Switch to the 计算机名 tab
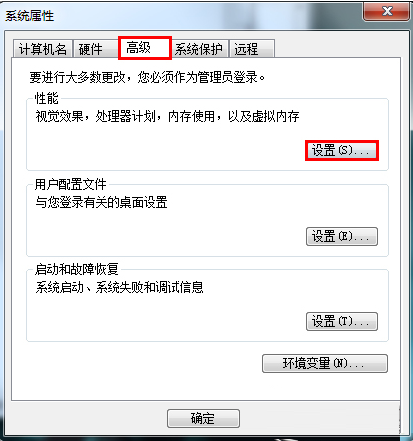413x441 pixels. (x=43, y=49)
